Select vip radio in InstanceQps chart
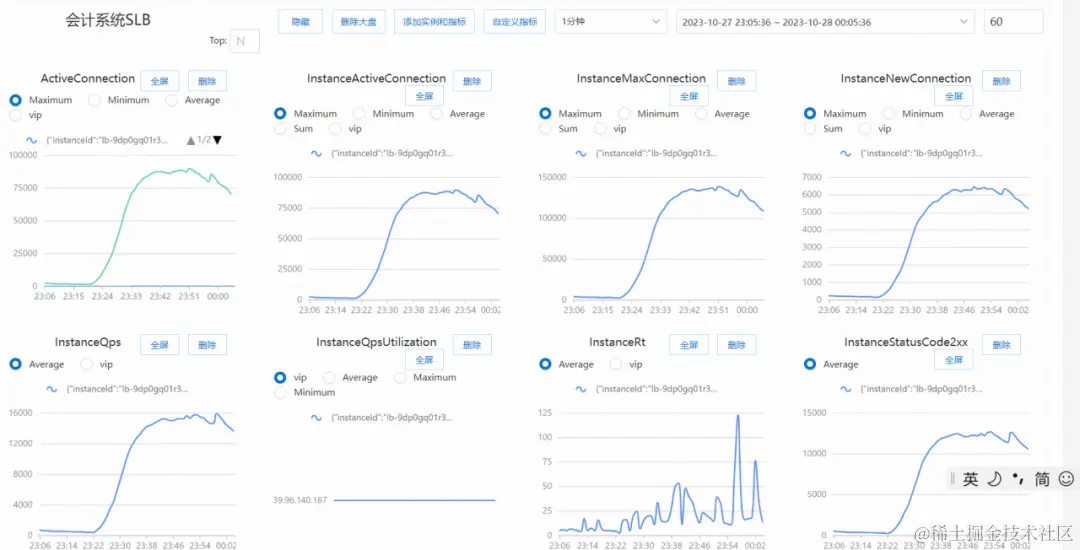The height and width of the screenshot is (550, 1080). (87, 363)
